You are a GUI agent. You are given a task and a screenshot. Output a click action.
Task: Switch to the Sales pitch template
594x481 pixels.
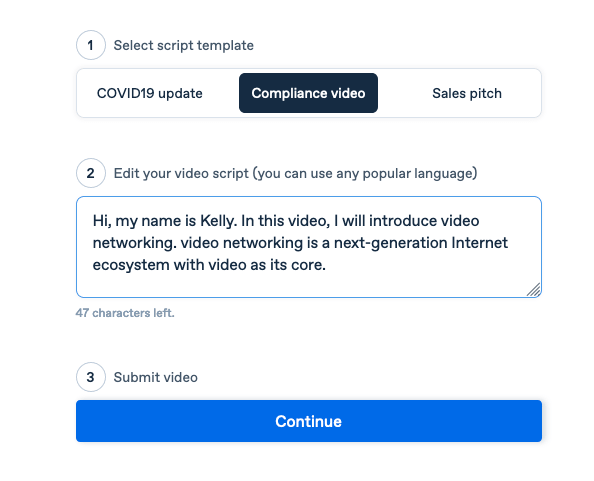tap(467, 93)
